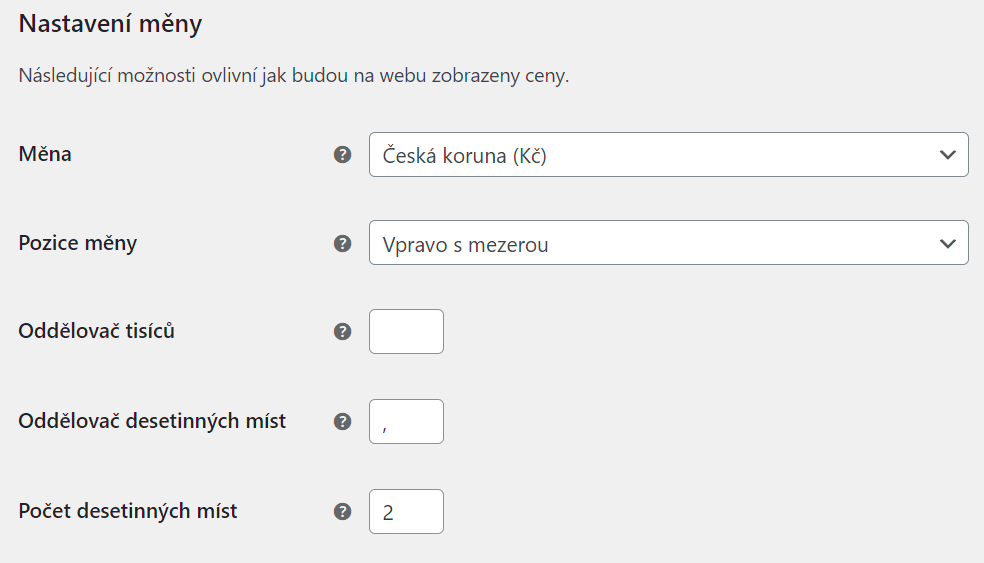Image resolution: width=984 pixels, height=563 pixels.
Task: Show help tooltip for Pozice měny
Action: (342, 244)
